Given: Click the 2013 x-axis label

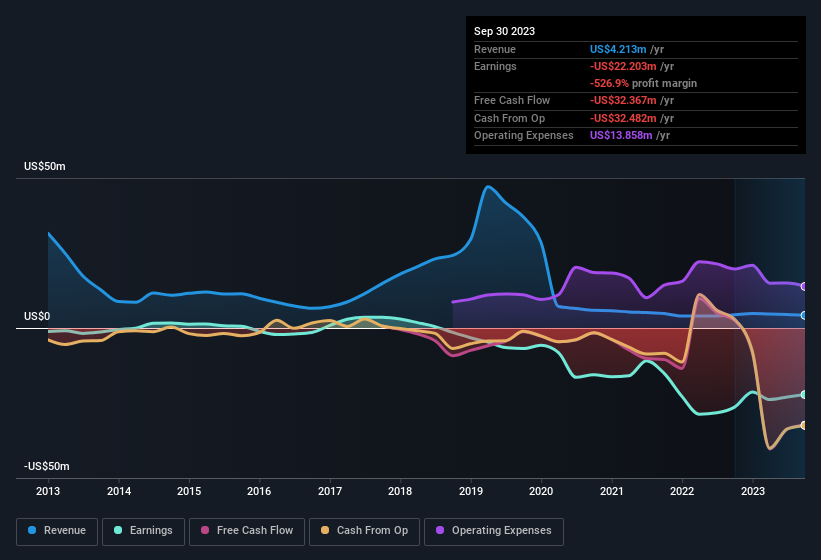Looking at the screenshot, I should point(48,491).
